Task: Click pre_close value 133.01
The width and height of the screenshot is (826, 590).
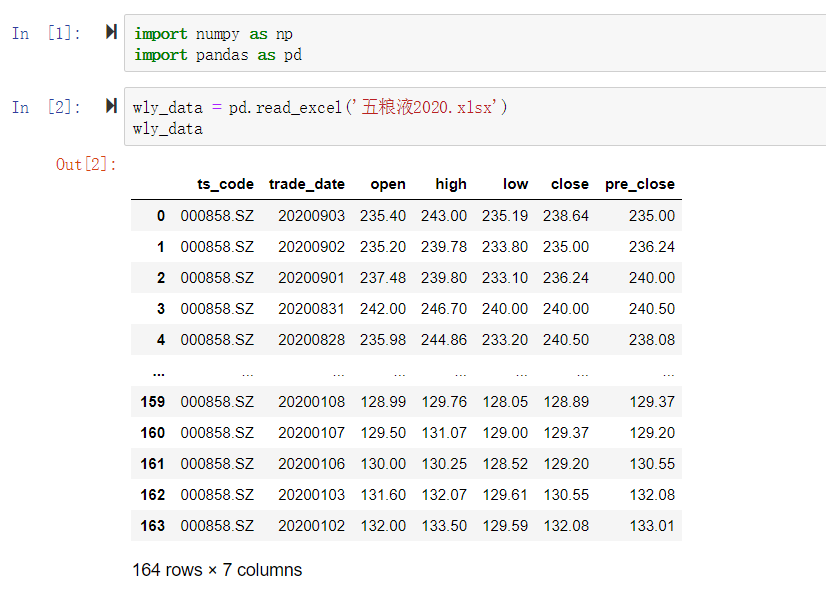Action: pyautogui.click(x=652, y=526)
